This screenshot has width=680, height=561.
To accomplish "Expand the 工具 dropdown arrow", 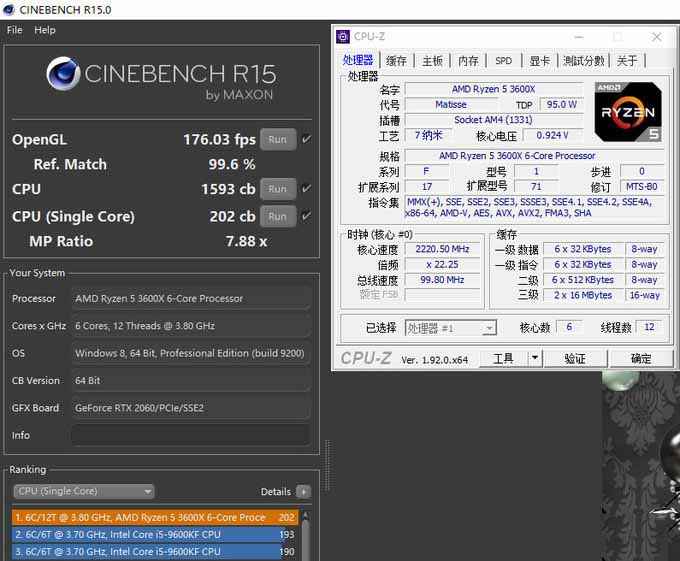I will tap(535, 358).
